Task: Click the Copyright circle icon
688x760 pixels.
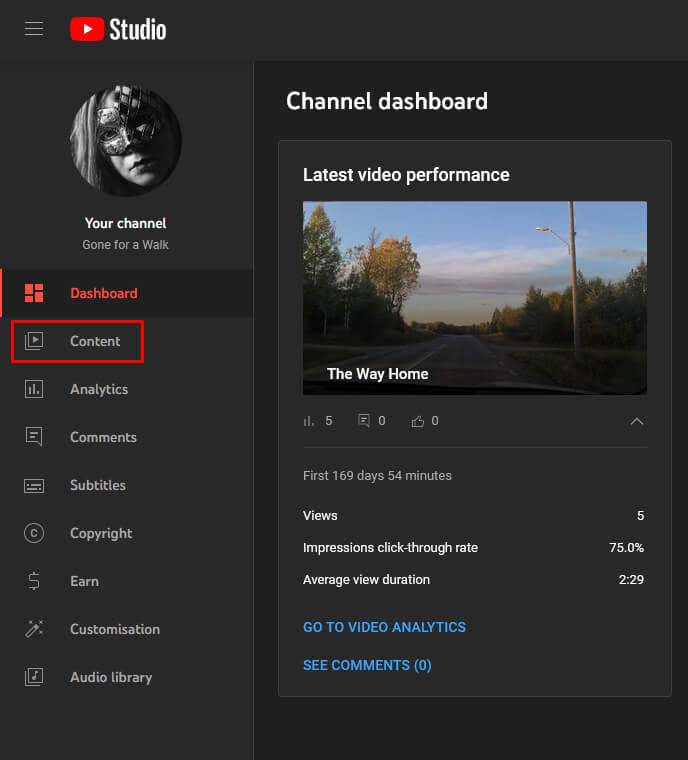Action: coord(34,533)
